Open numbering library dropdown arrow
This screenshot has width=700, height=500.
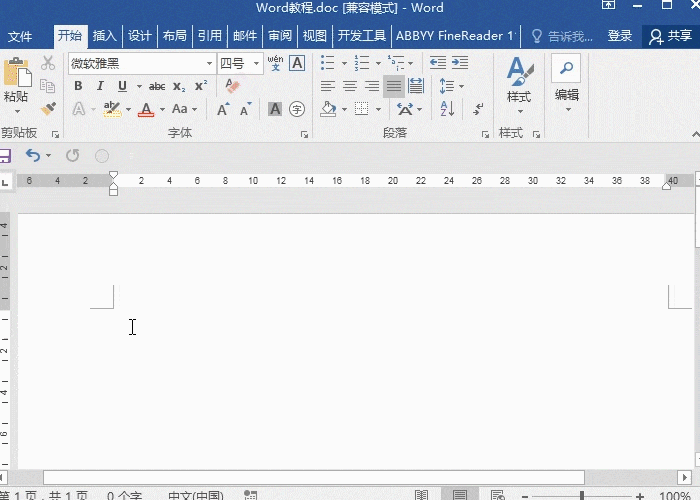coord(378,63)
